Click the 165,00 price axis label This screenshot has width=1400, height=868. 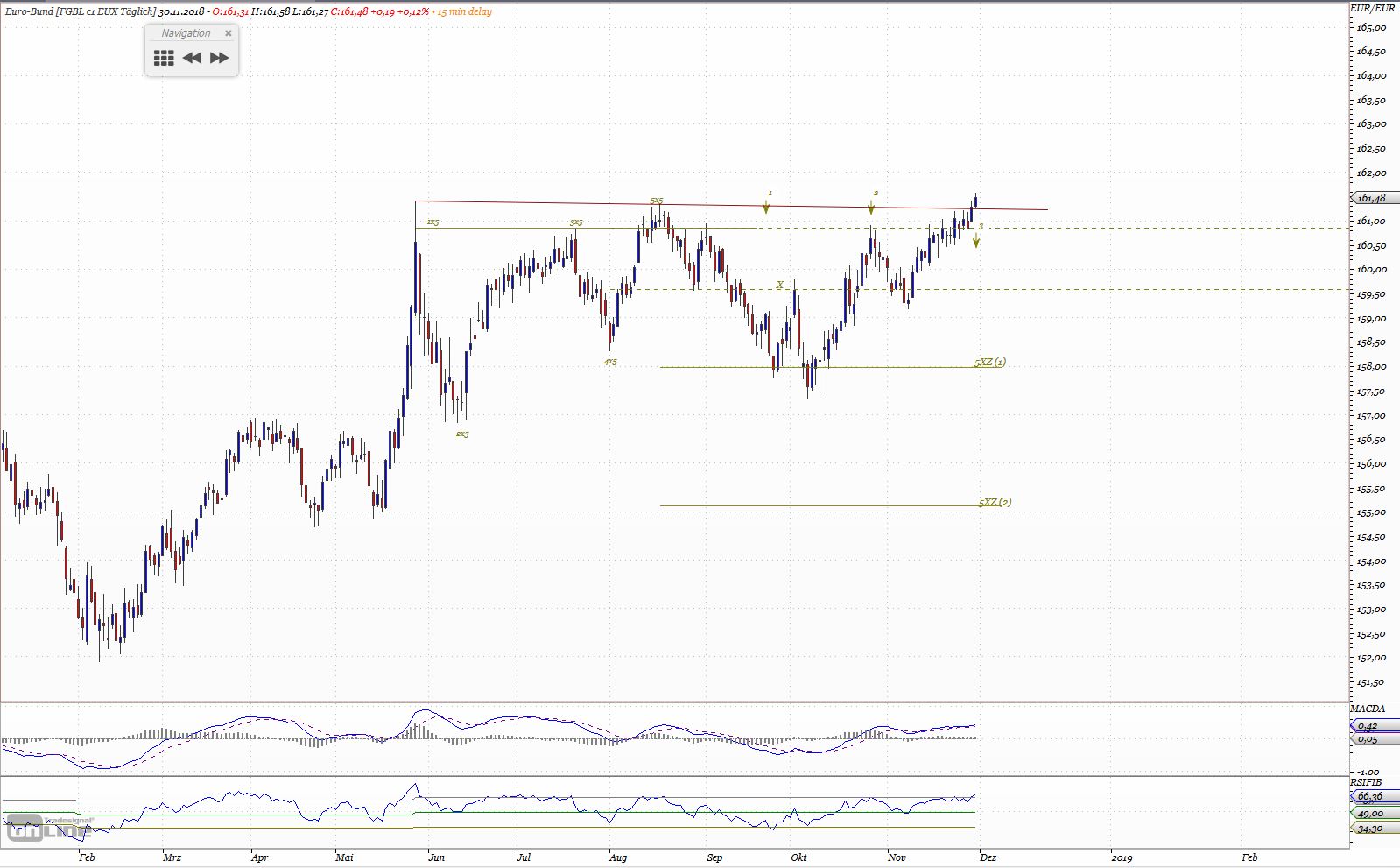pyautogui.click(x=1371, y=27)
